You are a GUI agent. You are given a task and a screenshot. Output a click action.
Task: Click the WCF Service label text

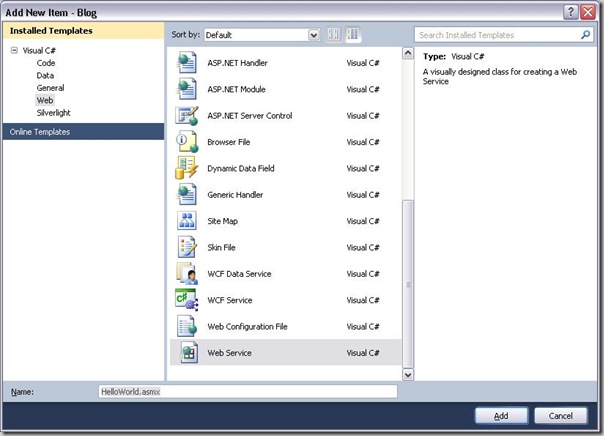pyautogui.click(x=230, y=300)
